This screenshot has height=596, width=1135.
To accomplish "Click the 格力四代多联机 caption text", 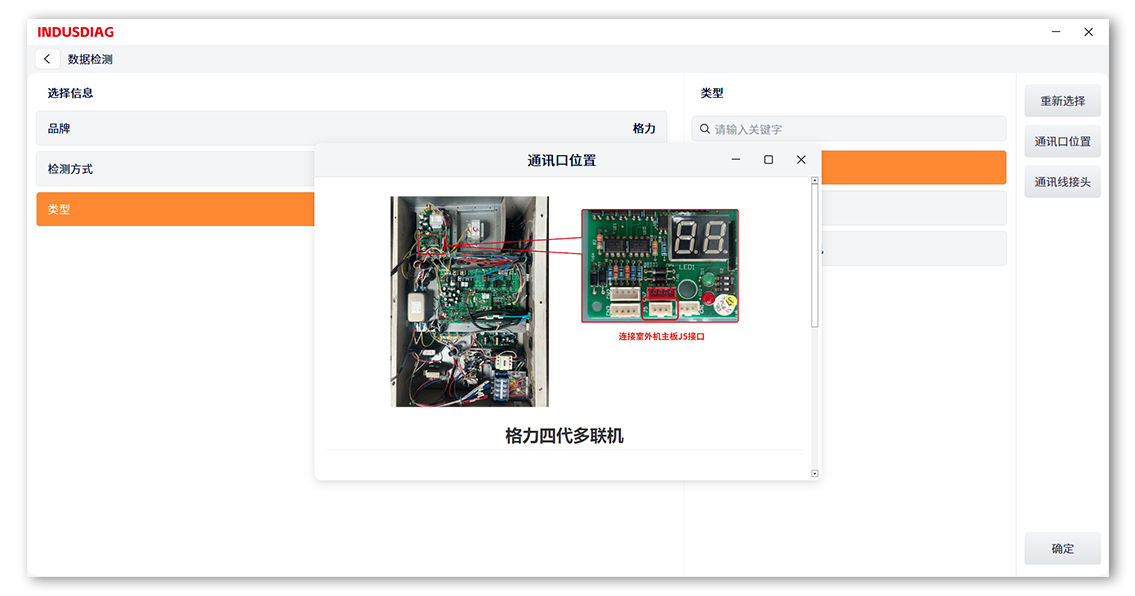I will click(564, 436).
